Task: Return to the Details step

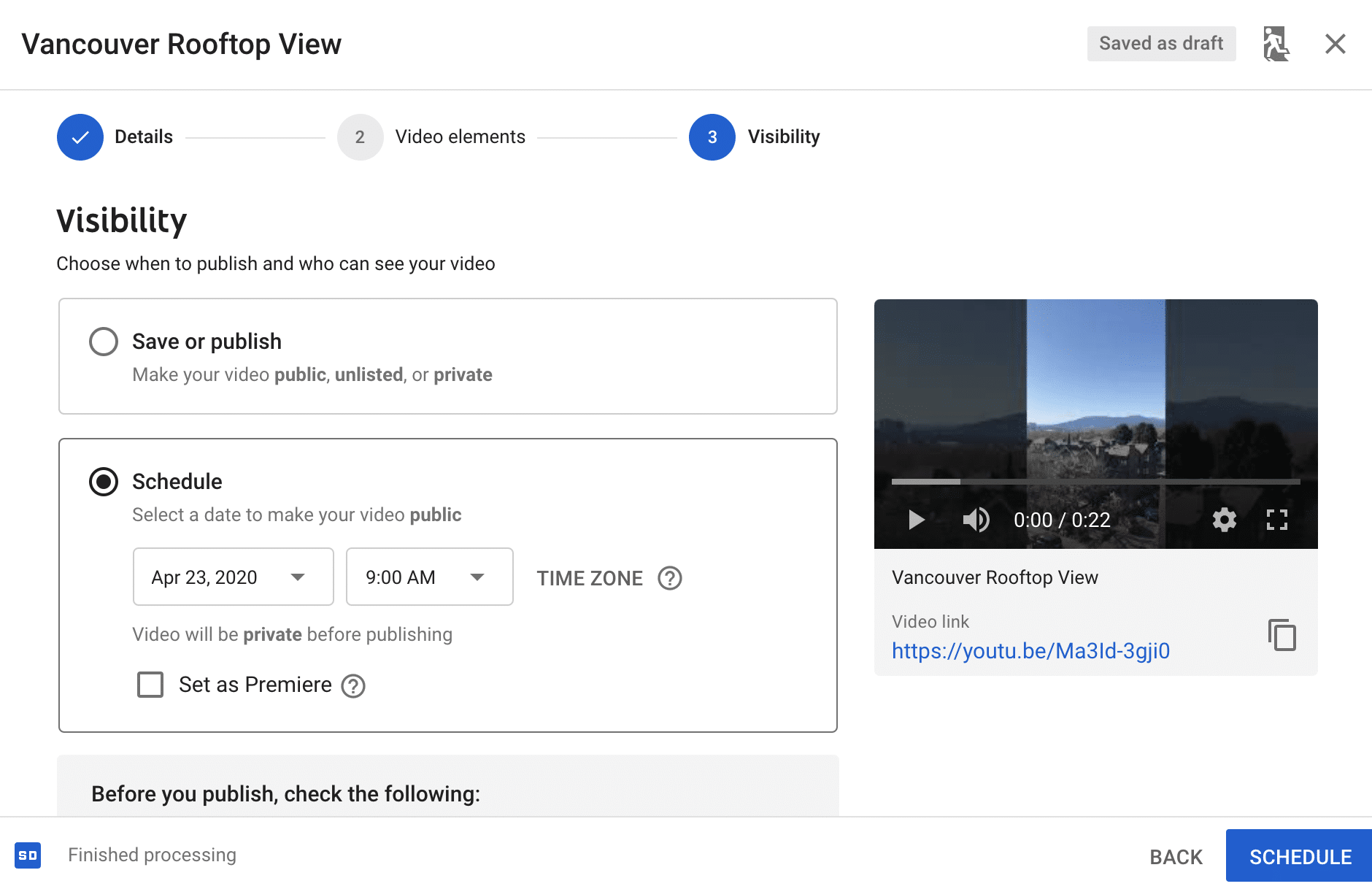Action: pos(143,136)
